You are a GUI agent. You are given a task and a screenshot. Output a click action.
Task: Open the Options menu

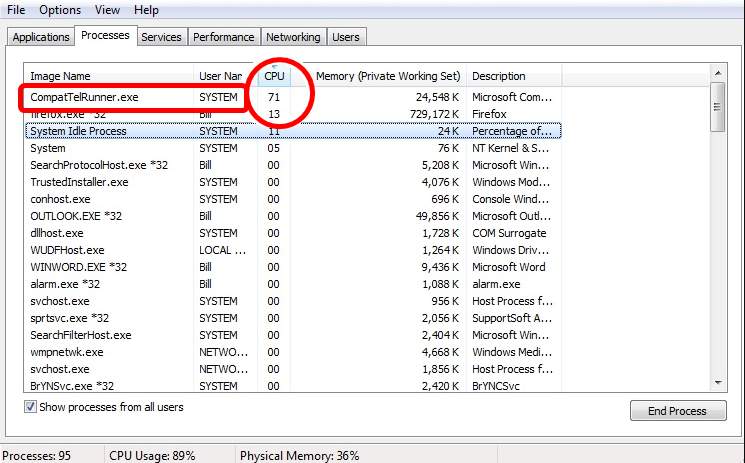pyautogui.click(x=60, y=10)
